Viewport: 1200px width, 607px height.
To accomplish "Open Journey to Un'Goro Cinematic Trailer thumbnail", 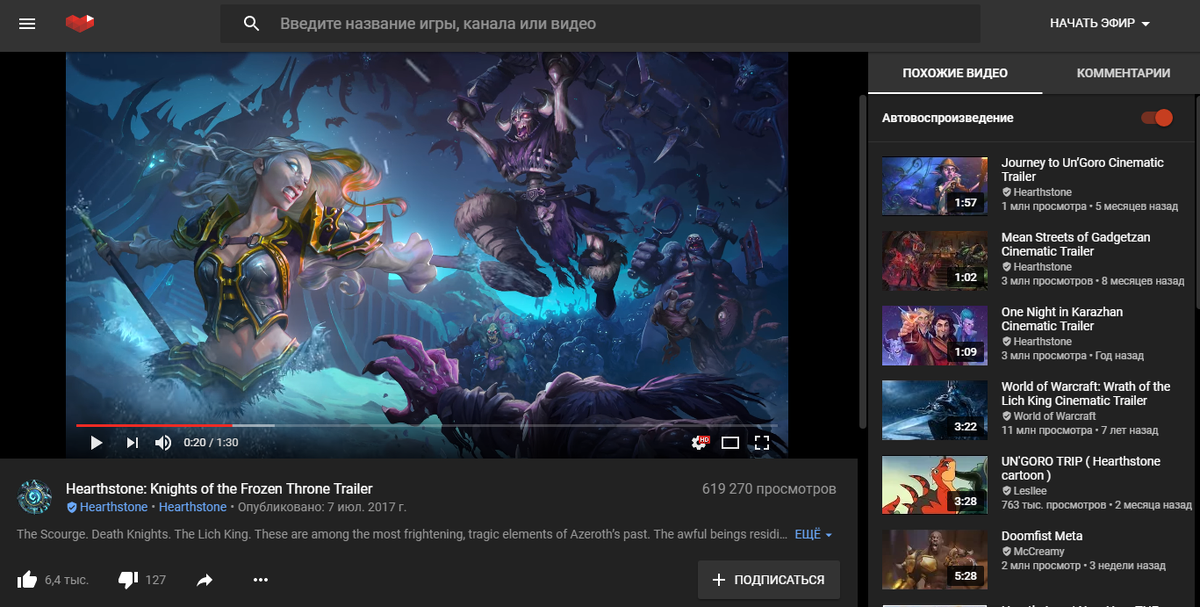I will [934, 186].
